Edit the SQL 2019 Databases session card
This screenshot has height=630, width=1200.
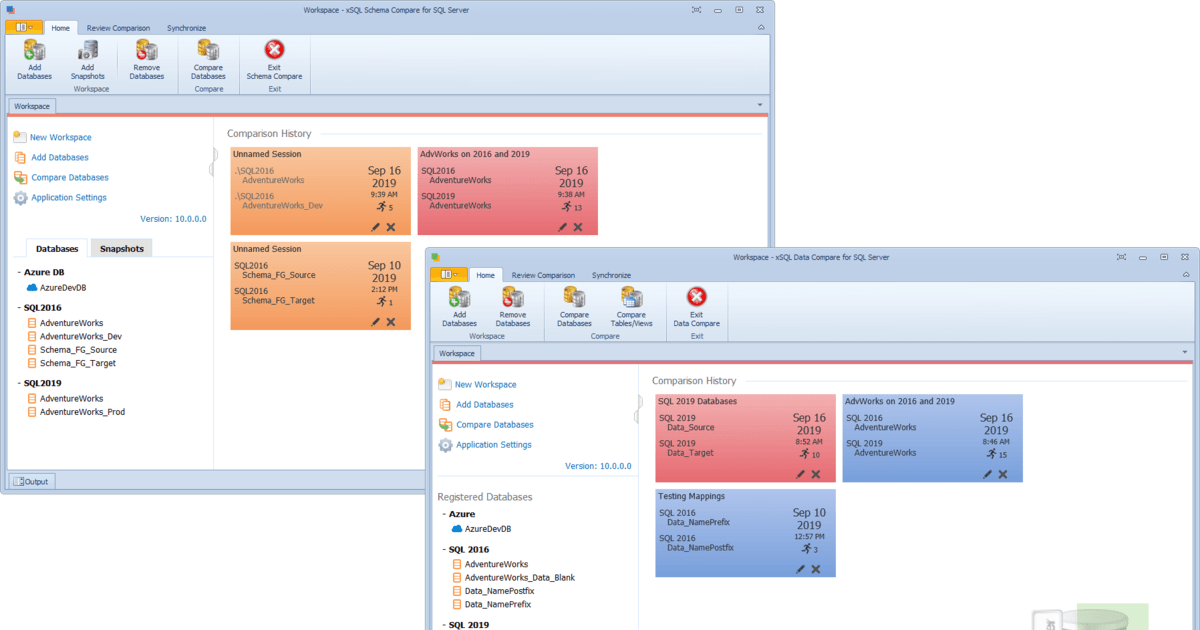pyautogui.click(x=801, y=474)
